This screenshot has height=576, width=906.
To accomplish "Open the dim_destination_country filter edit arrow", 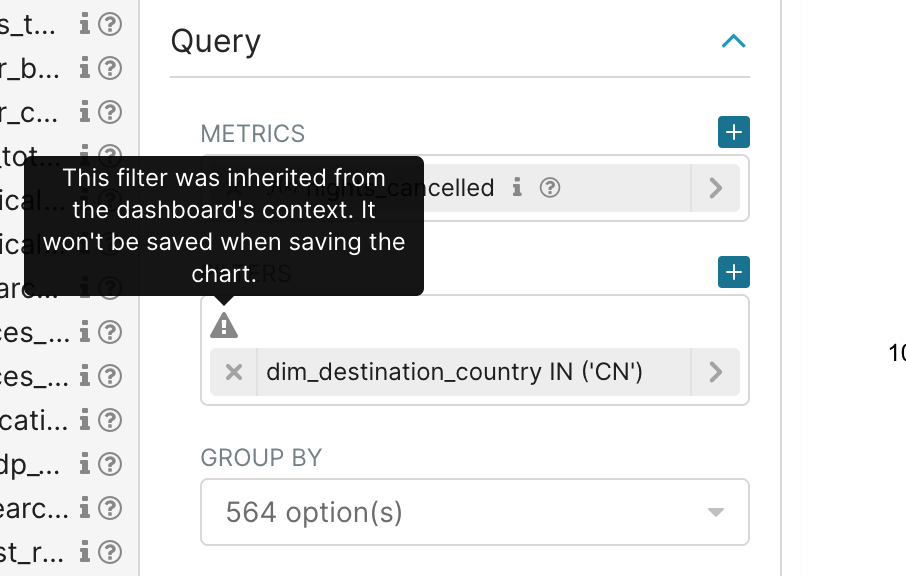I will (715, 372).
